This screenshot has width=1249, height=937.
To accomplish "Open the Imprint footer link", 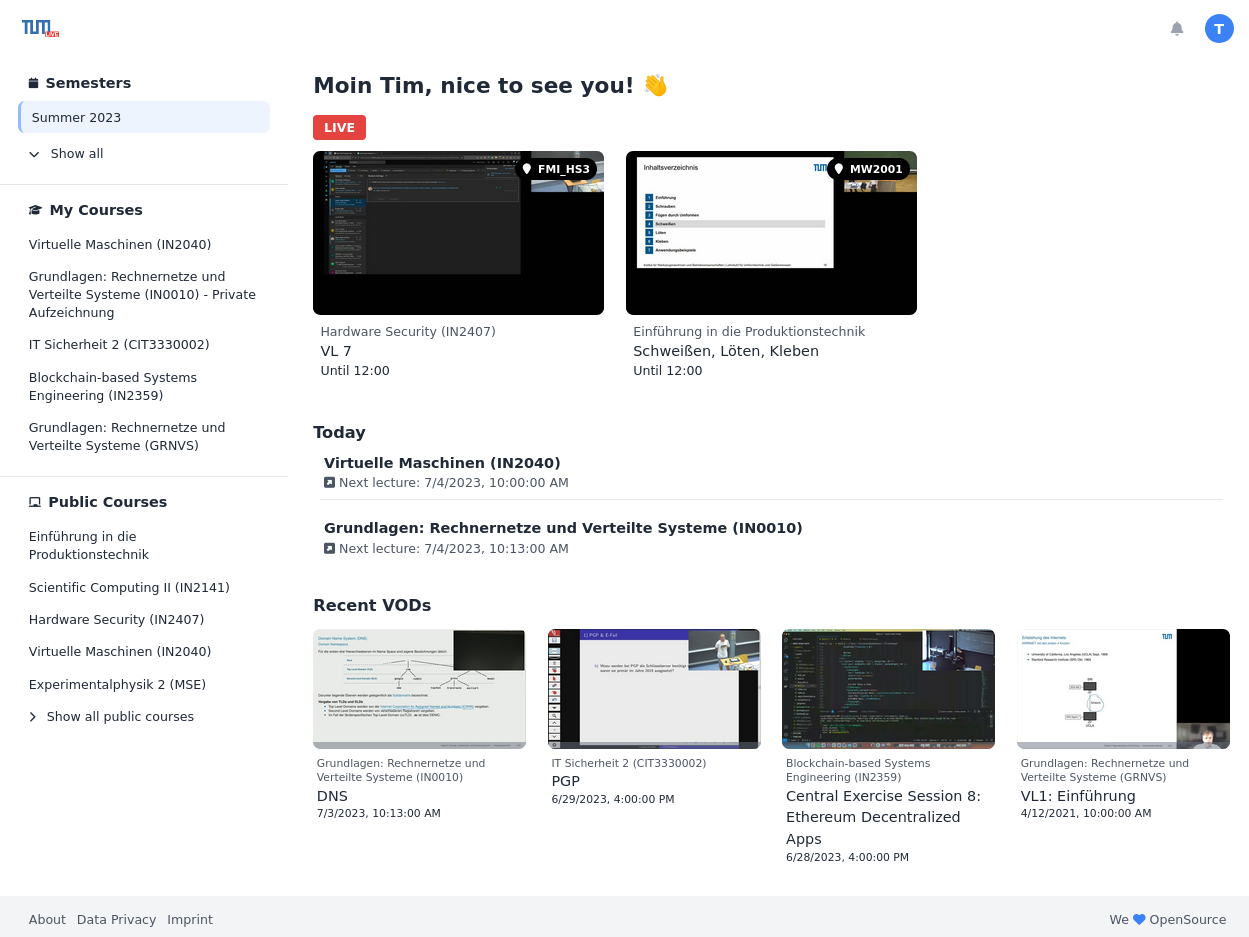I will pyautogui.click(x=190, y=920).
